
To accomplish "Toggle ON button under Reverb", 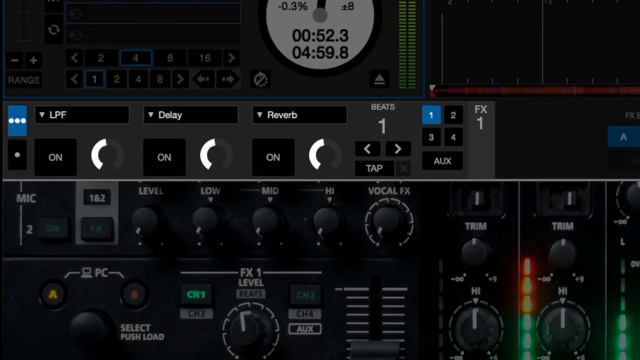I will (x=273, y=158).
